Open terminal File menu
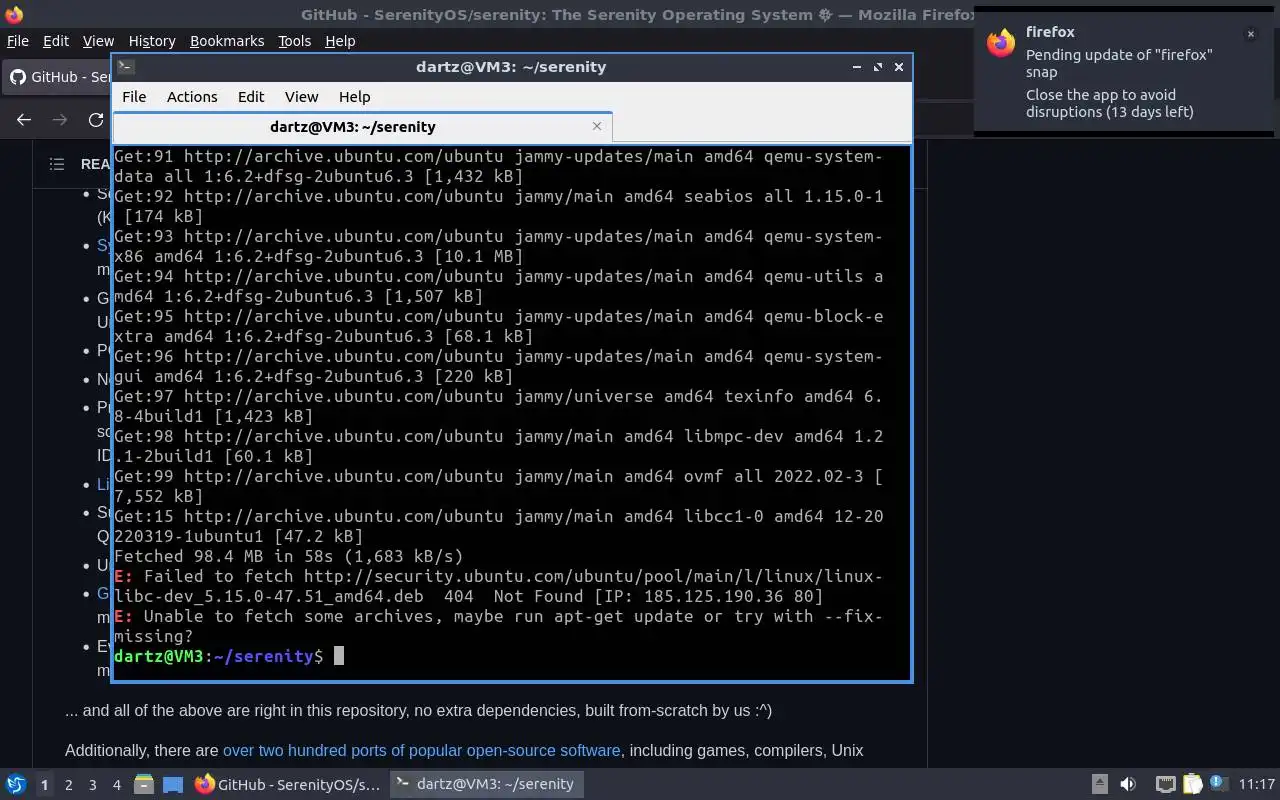 coord(134,97)
